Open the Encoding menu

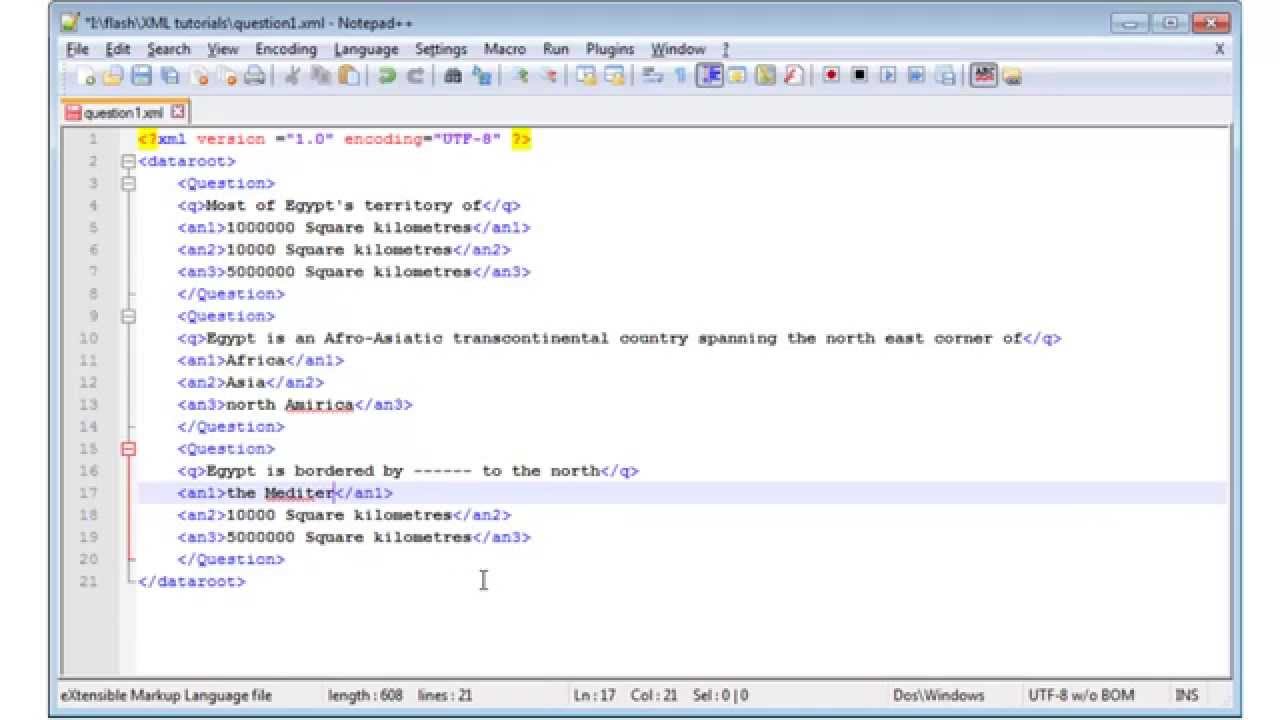click(286, 49)
